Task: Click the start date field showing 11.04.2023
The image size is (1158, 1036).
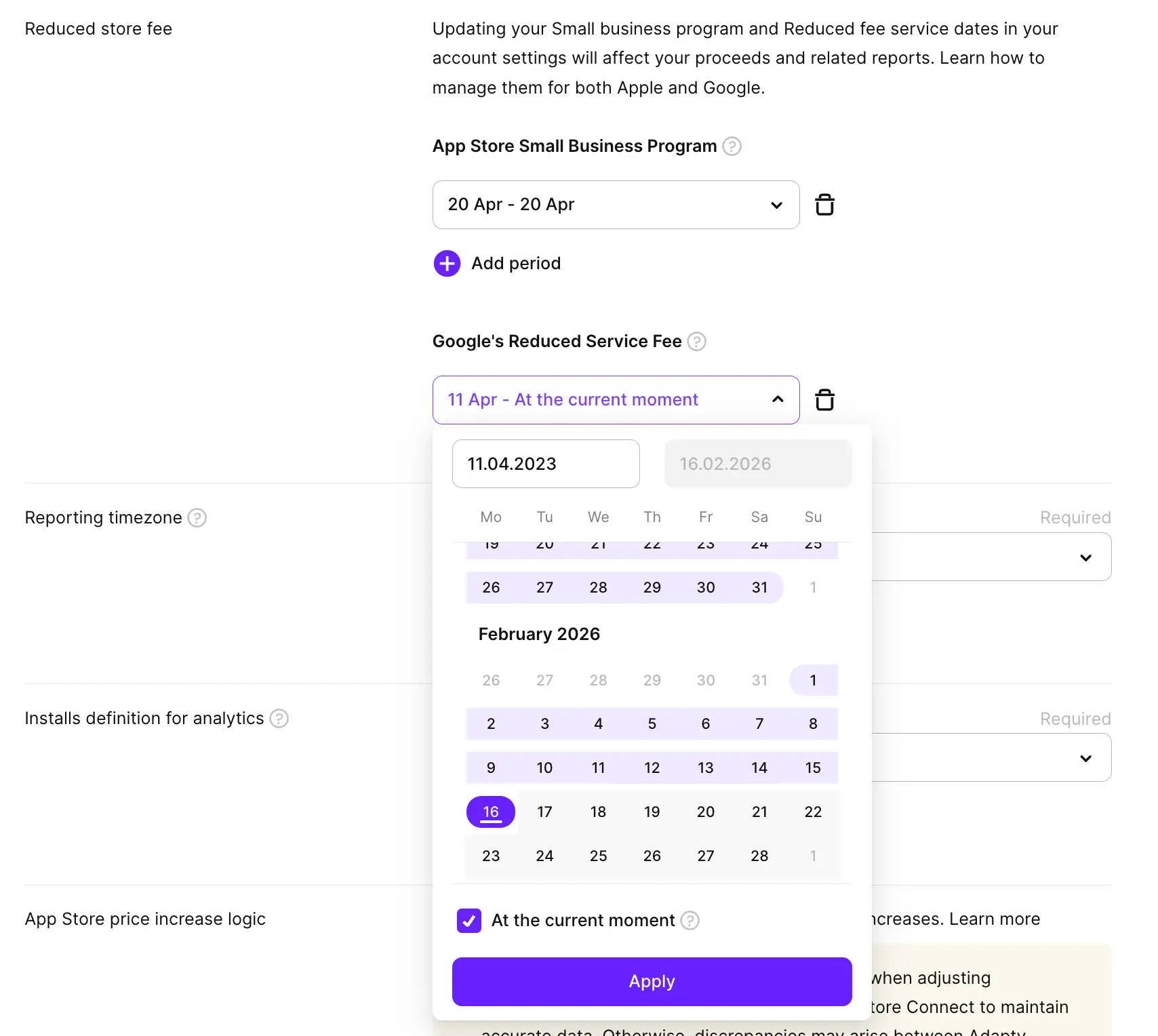Action: 546,464
